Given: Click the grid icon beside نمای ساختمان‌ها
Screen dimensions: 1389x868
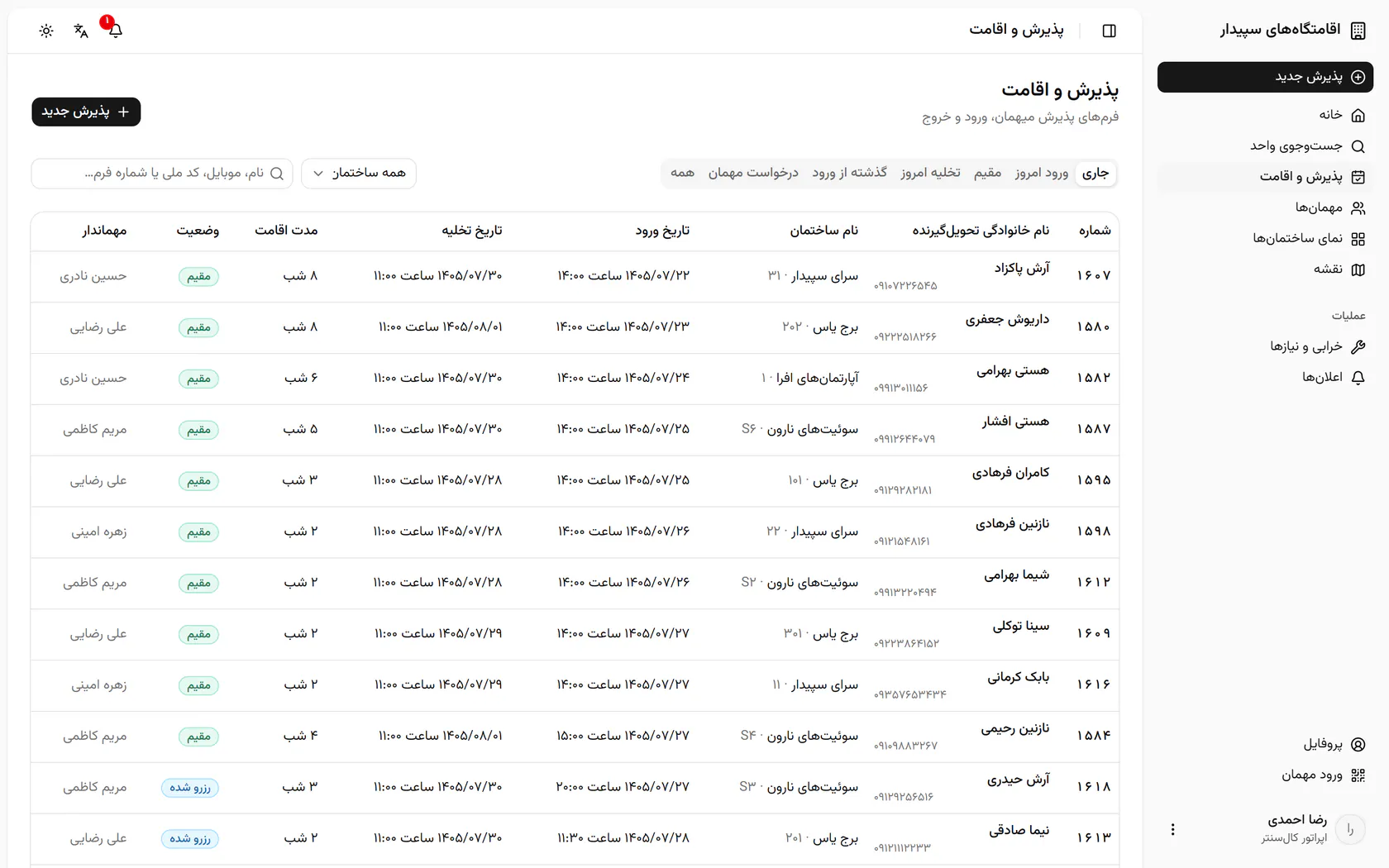Looking at the screenshot, I should 1358,239.
